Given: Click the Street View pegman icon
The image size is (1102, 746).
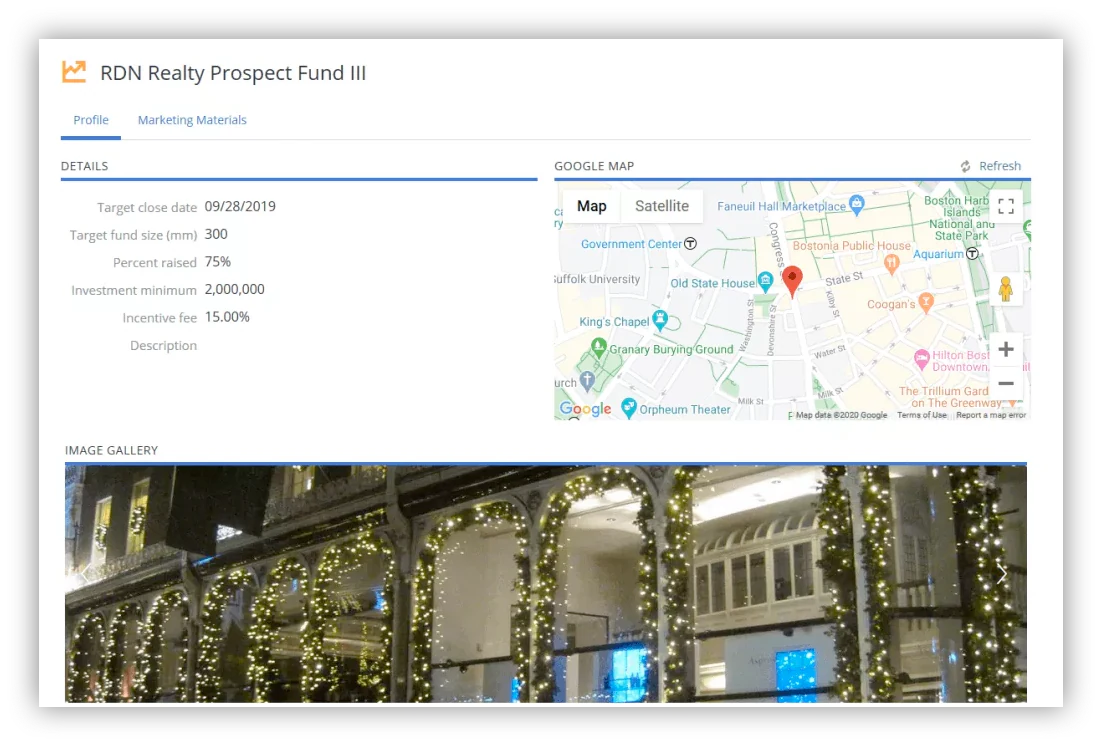Looking at the screenshot, I should tap(1006, 289).
